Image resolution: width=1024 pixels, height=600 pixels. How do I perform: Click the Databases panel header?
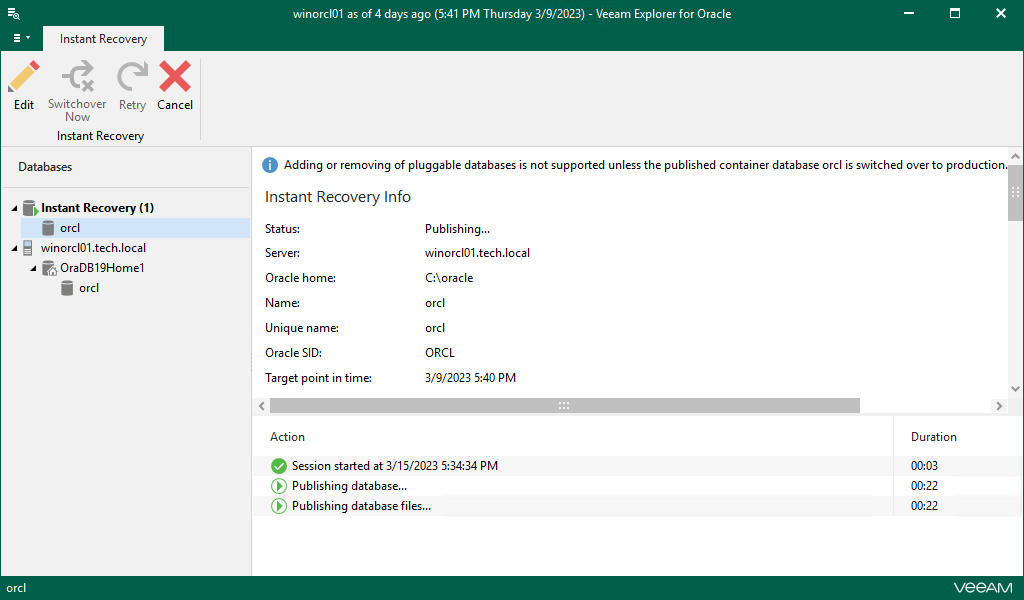click(45, 167)
